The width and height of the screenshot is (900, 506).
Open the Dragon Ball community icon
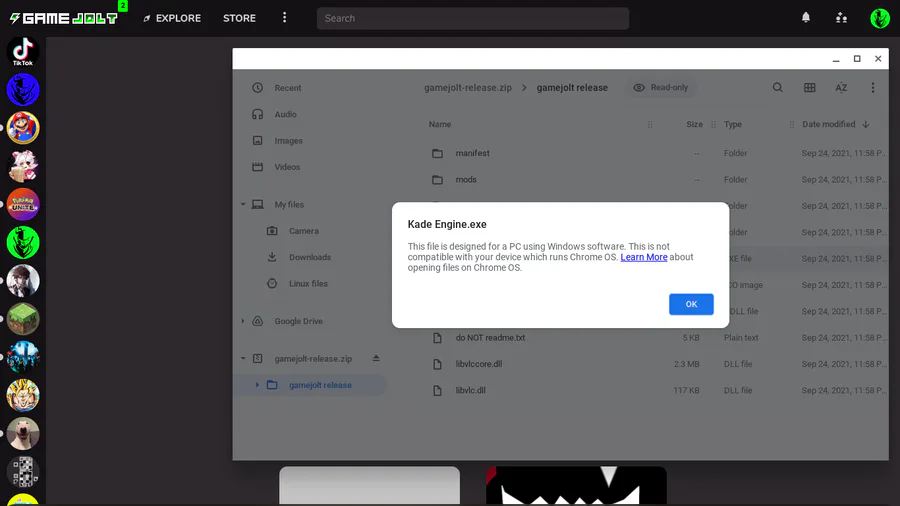click(x=23, y=395)
